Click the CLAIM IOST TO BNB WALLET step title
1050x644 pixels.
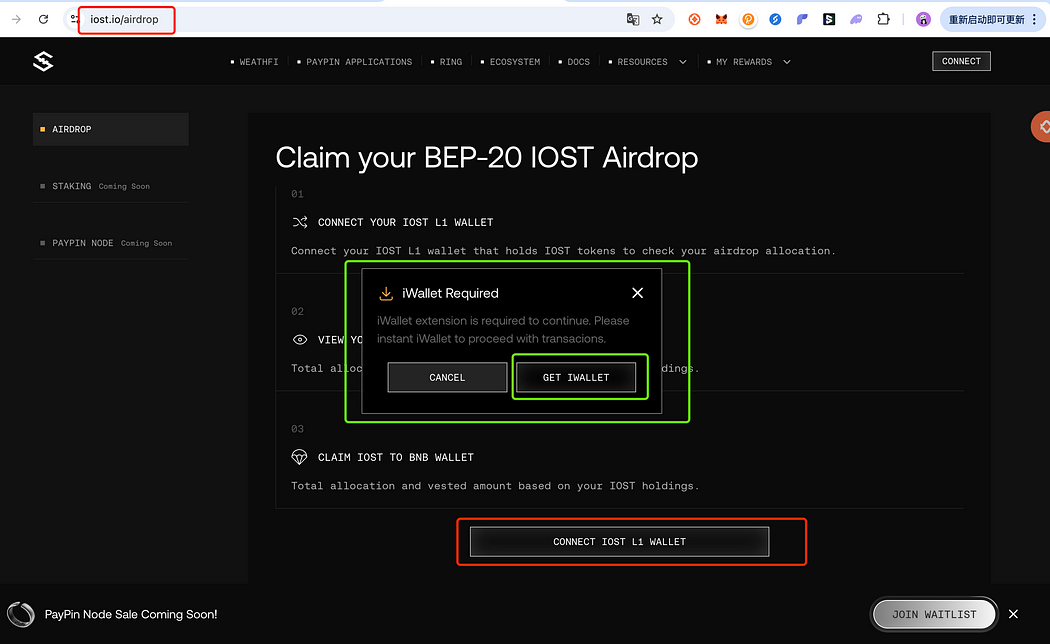pyautogui.click(x=396, y=457)
